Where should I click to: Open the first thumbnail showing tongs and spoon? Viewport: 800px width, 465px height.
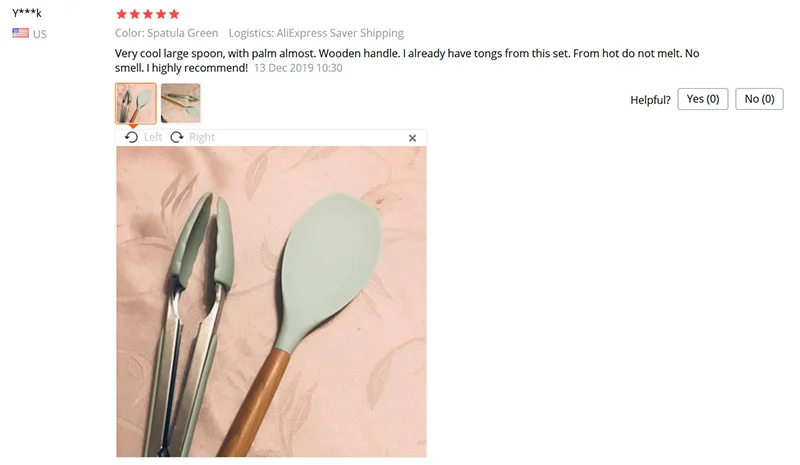(x=136, y=104)
